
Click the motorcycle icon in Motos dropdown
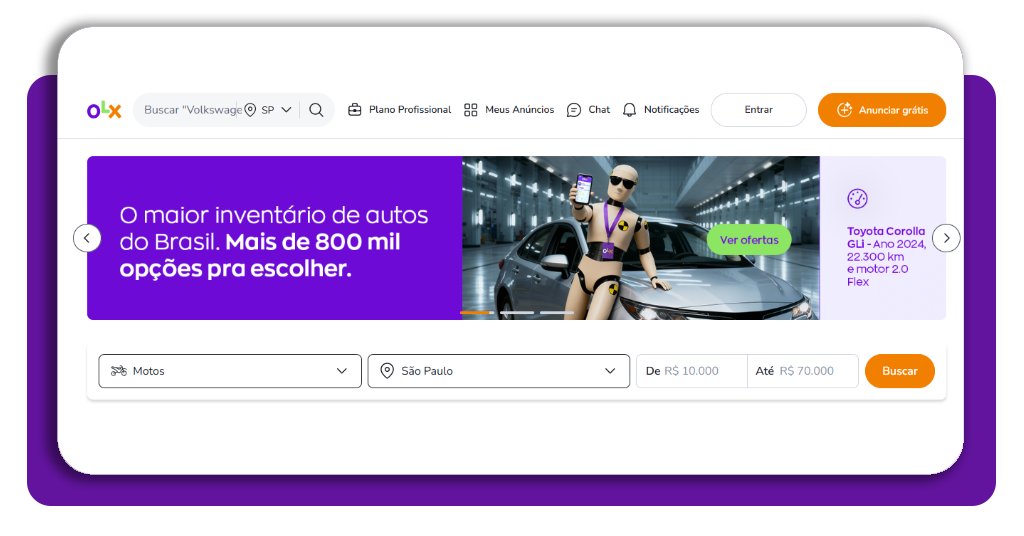coord(119,371)
